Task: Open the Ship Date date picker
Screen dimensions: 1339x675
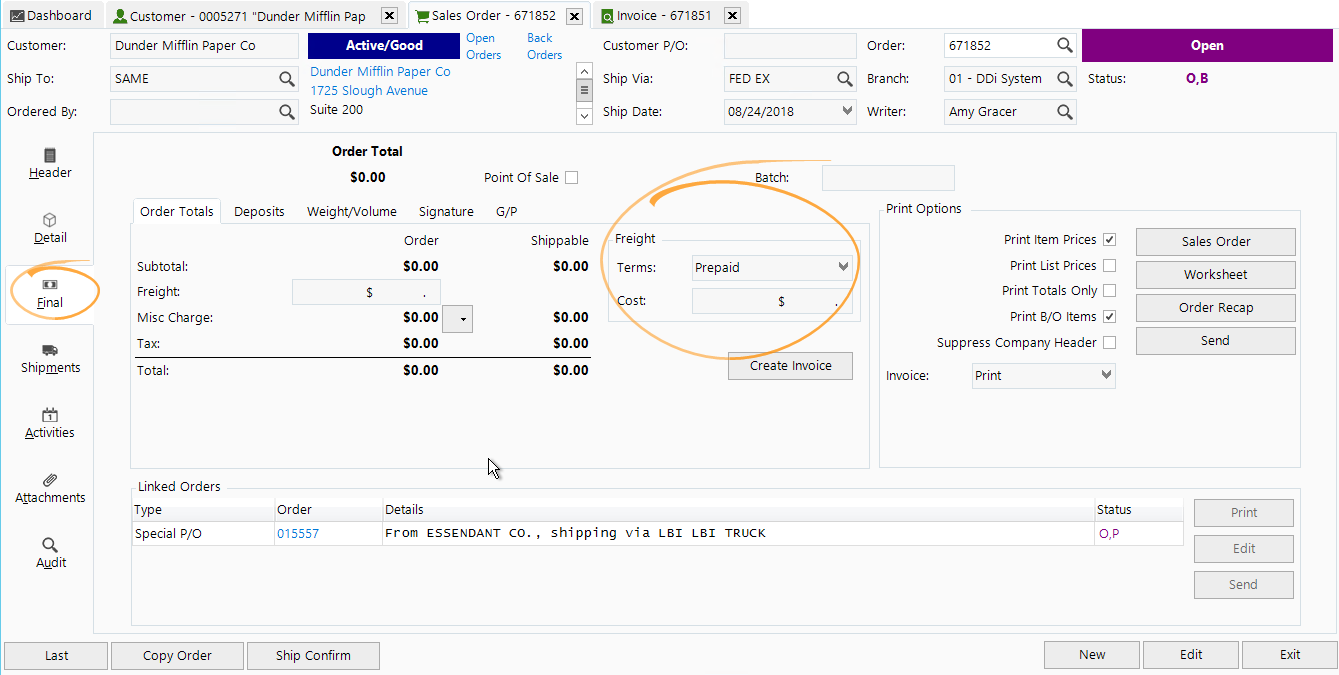Action: tap(846, 112)
